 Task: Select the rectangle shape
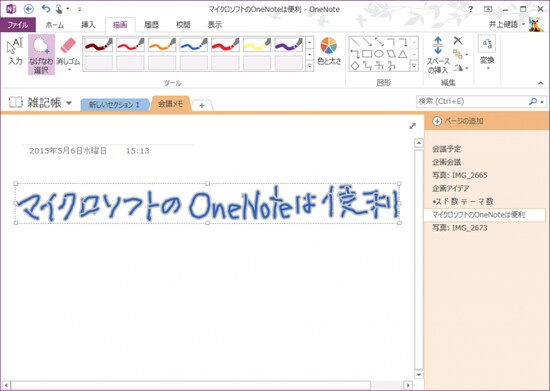[367, 54]
